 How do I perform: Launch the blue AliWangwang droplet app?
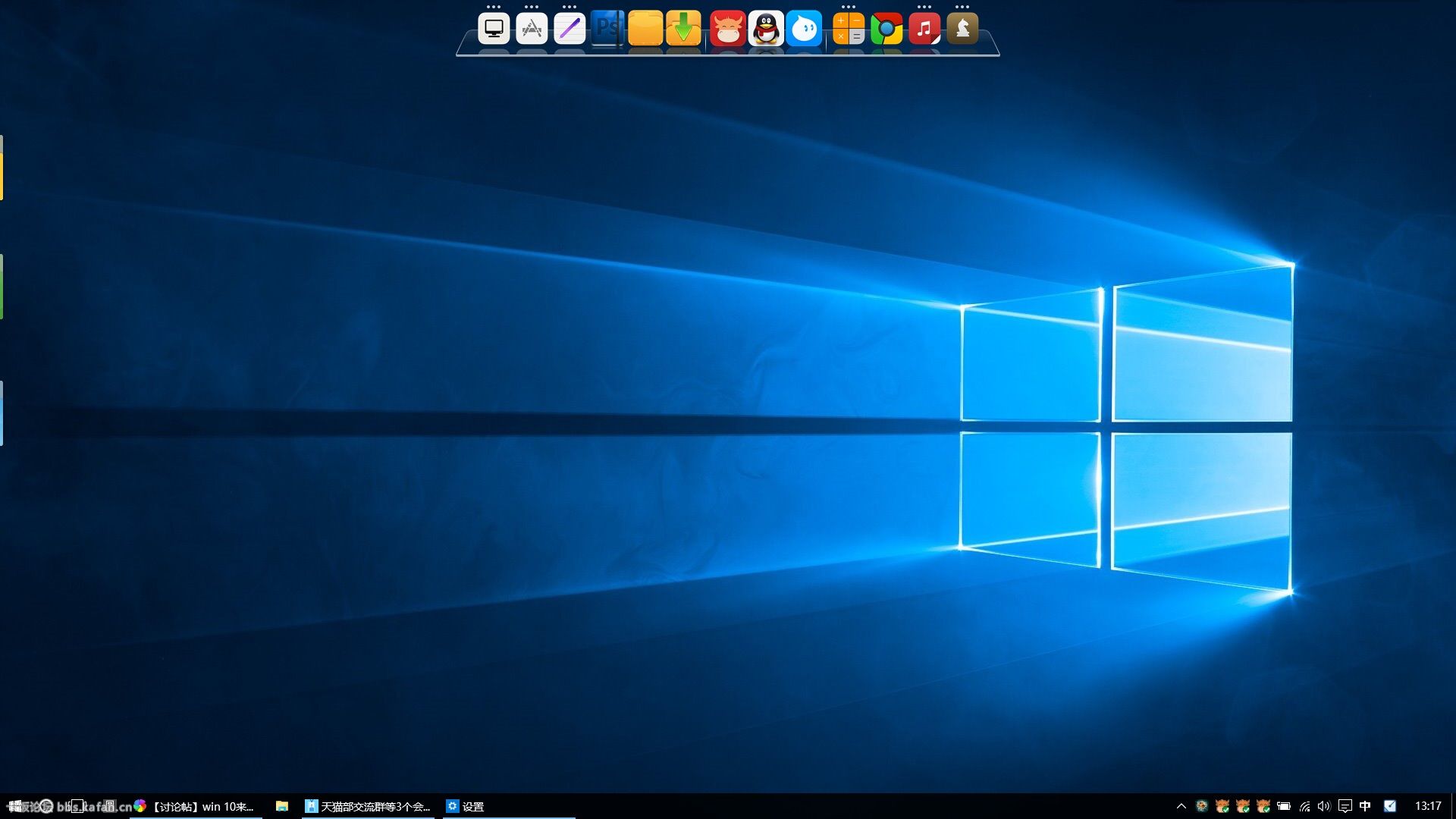tap(804, 29)
